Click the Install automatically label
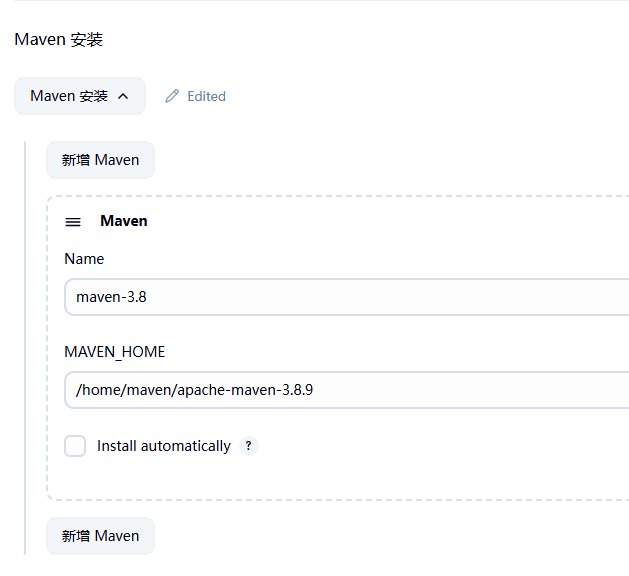Viewport: 629px width, 576px height. click(x=164, y=446)
